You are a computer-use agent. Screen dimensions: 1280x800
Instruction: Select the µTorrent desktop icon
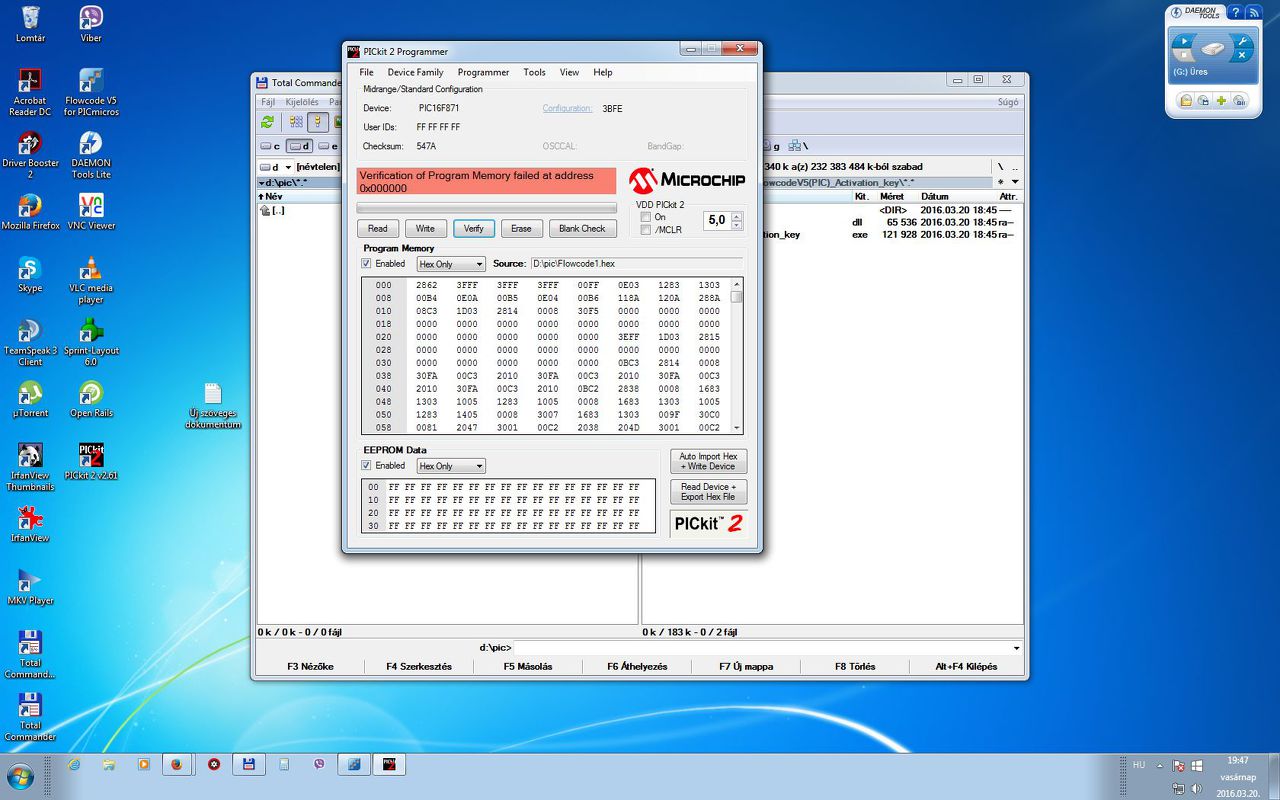[x=30, y=399]
